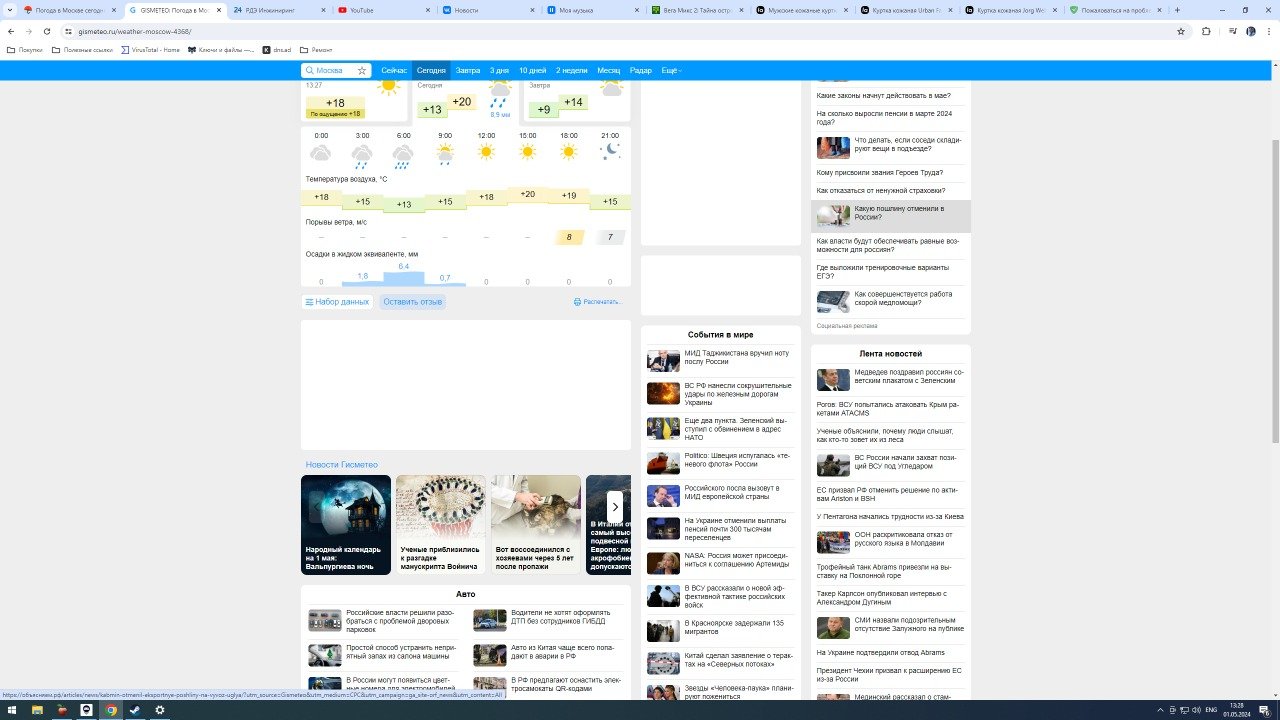The image size is (1280, 720).
Task: Click the sunny weather icon for 12:00
Action: coord(485,150)
